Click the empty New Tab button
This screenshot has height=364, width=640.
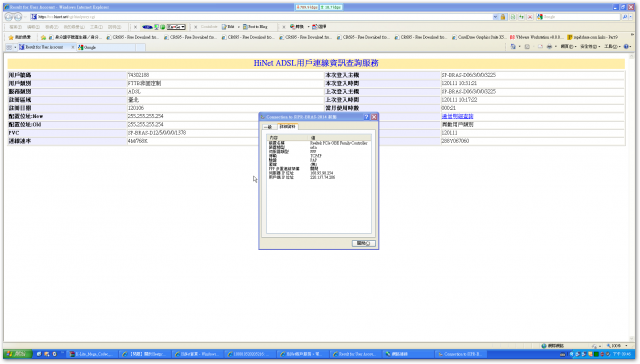(140, 47)
